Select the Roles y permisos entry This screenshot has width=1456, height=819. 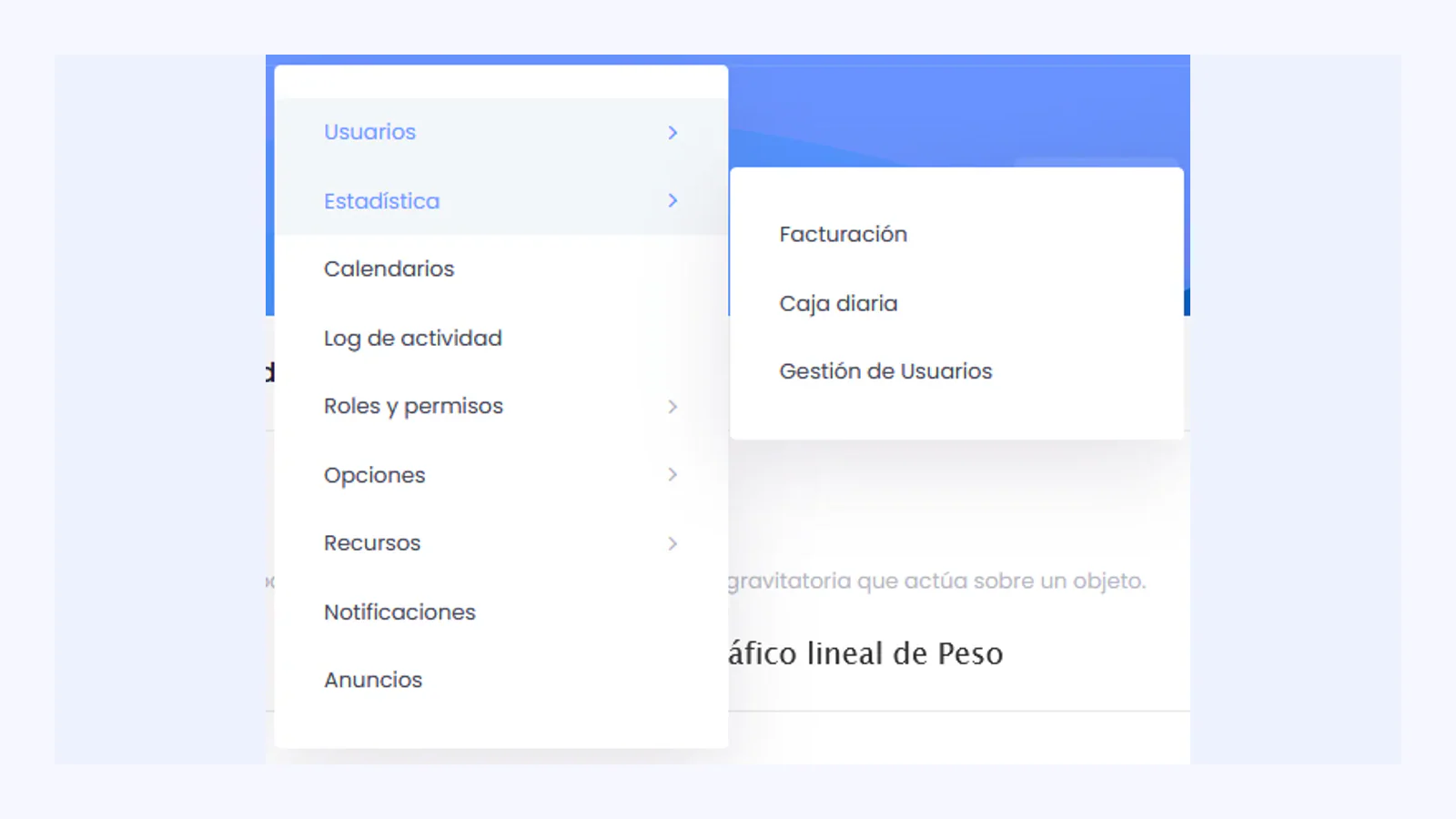pyautogui.click(x=500, y=407)
